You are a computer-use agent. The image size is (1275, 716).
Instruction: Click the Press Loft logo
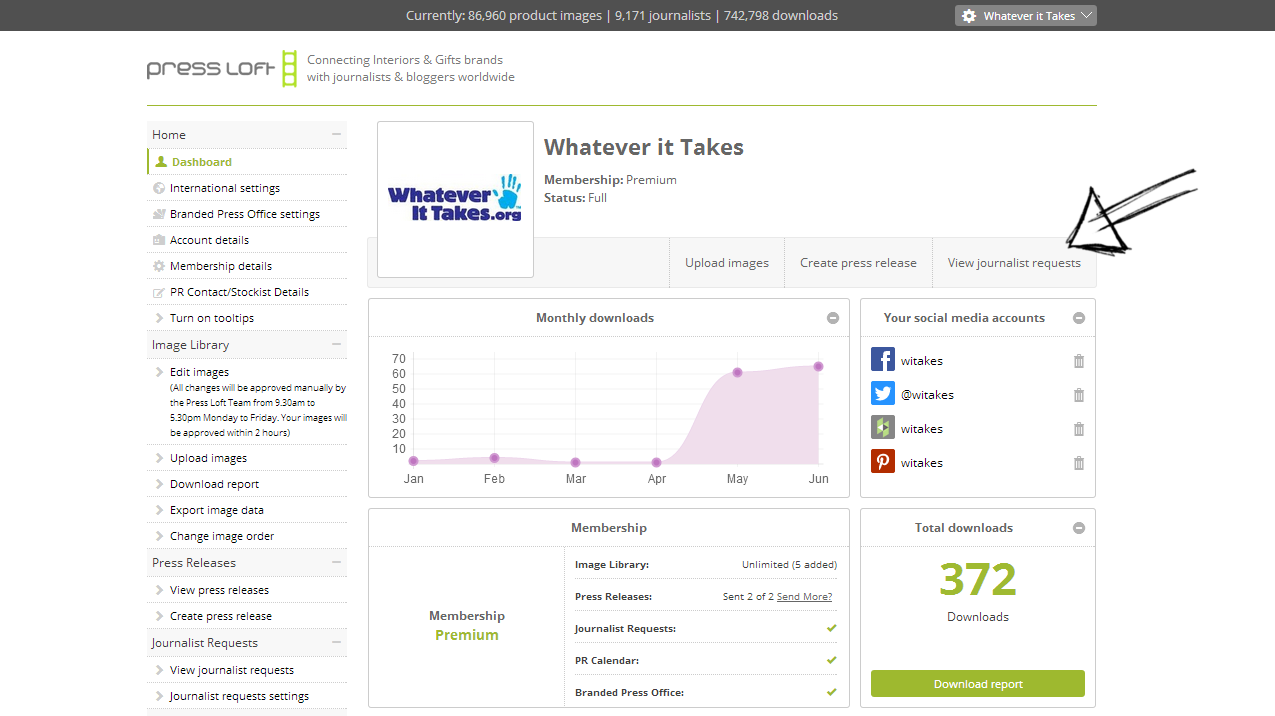pos(222,68)
